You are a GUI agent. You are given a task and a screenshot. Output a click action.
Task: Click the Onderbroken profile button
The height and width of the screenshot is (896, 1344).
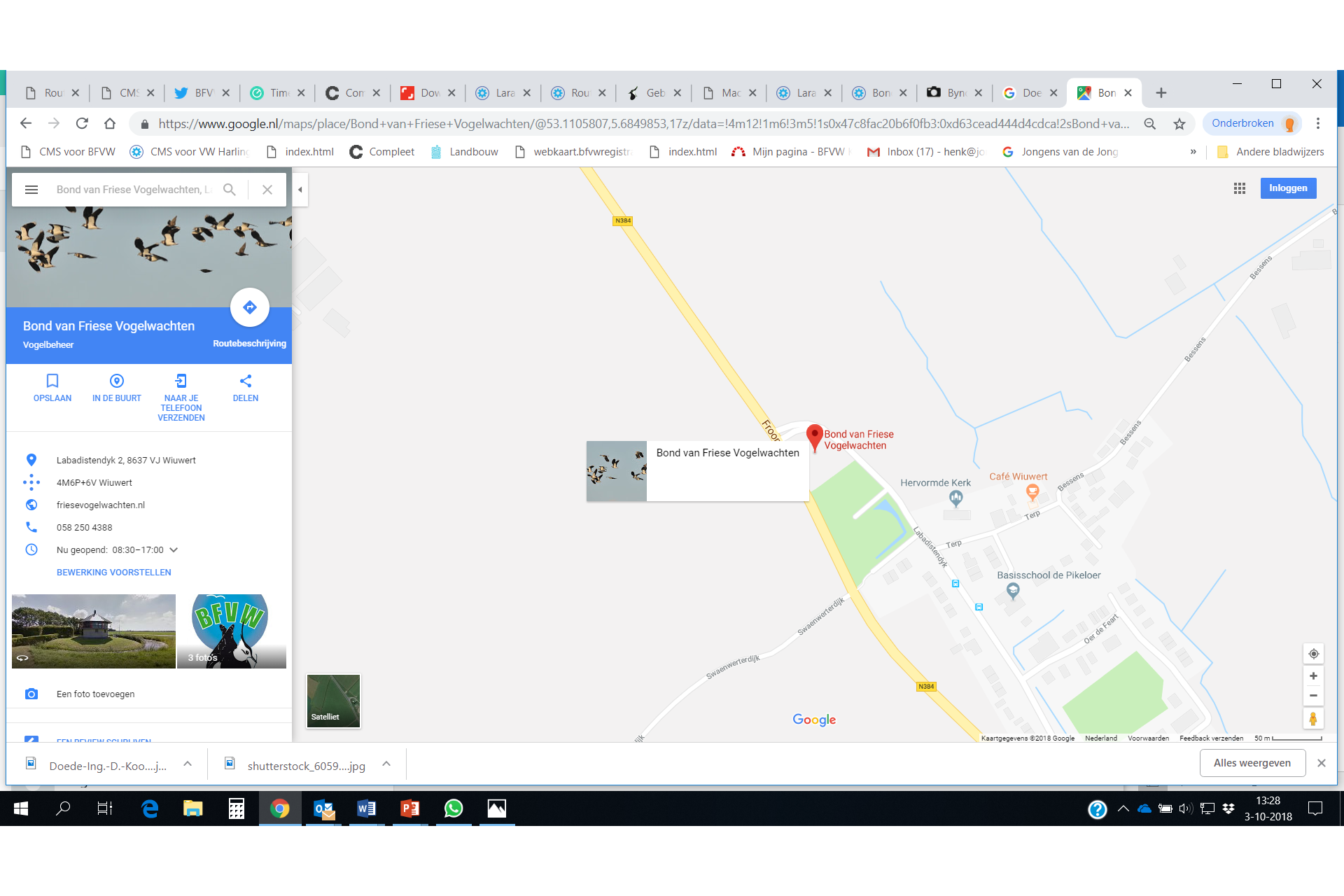tap(1252, 124)
